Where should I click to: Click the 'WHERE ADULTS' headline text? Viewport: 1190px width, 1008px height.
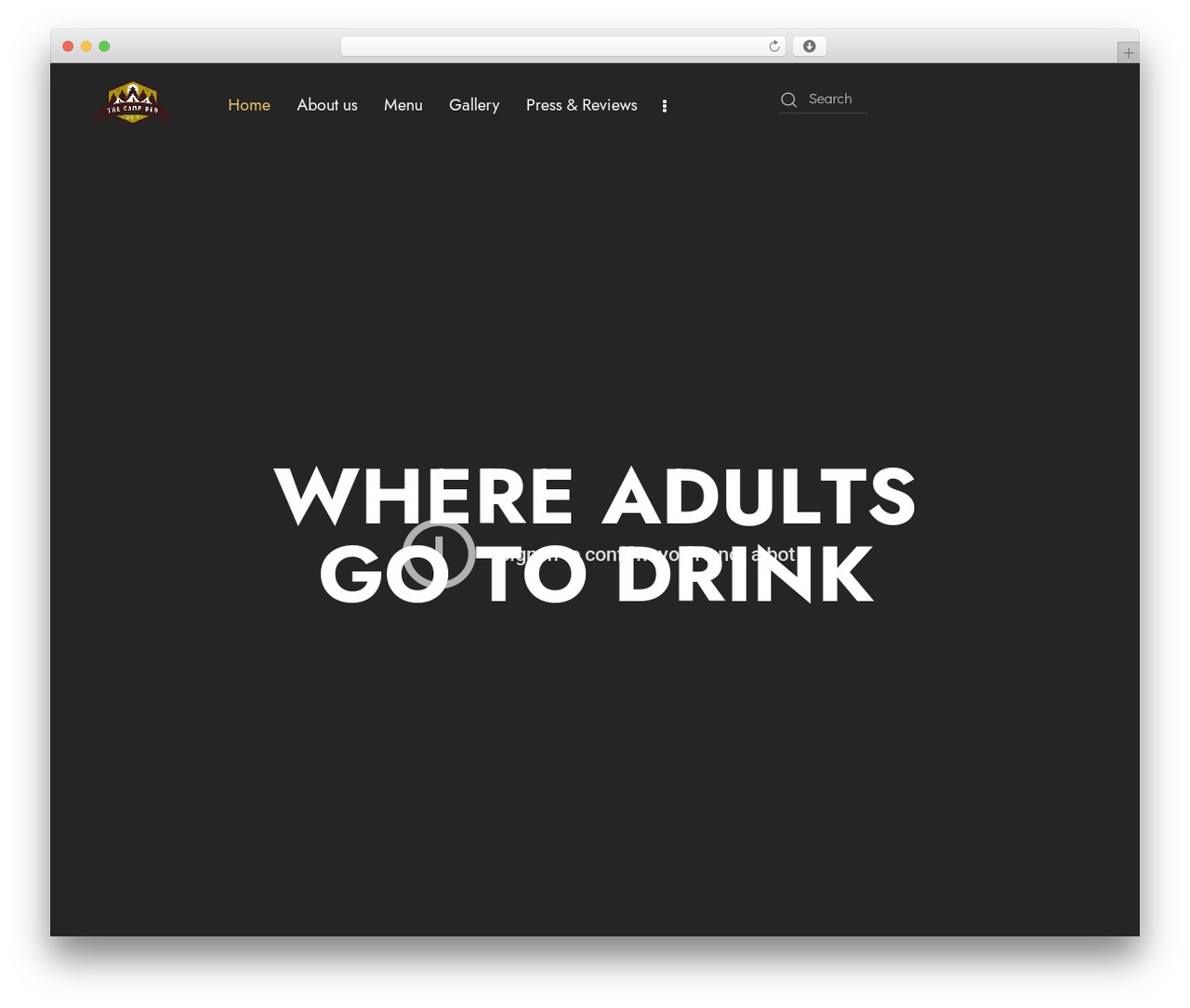click(595, 496)
